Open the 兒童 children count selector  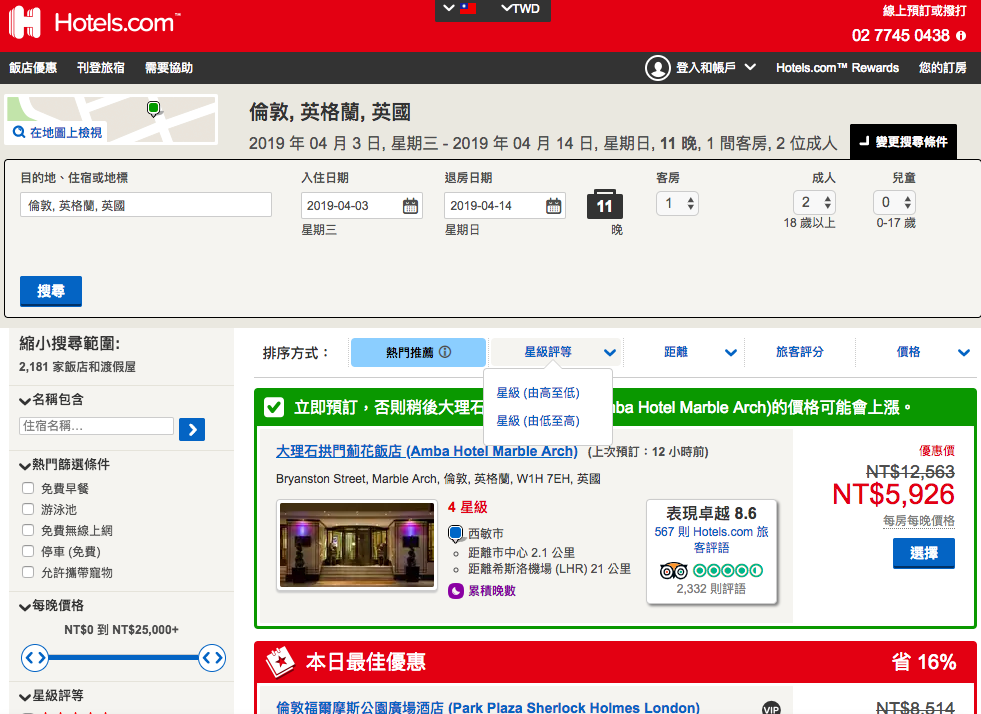click(895, 203)
